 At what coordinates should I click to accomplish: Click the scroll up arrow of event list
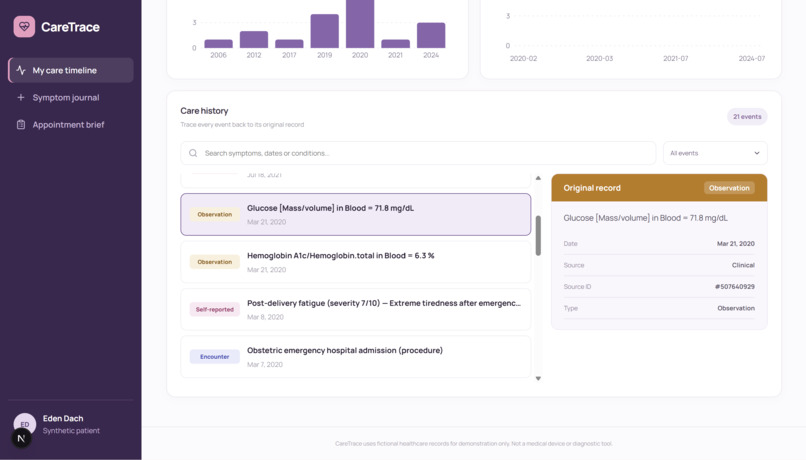(x=538, y=178)
